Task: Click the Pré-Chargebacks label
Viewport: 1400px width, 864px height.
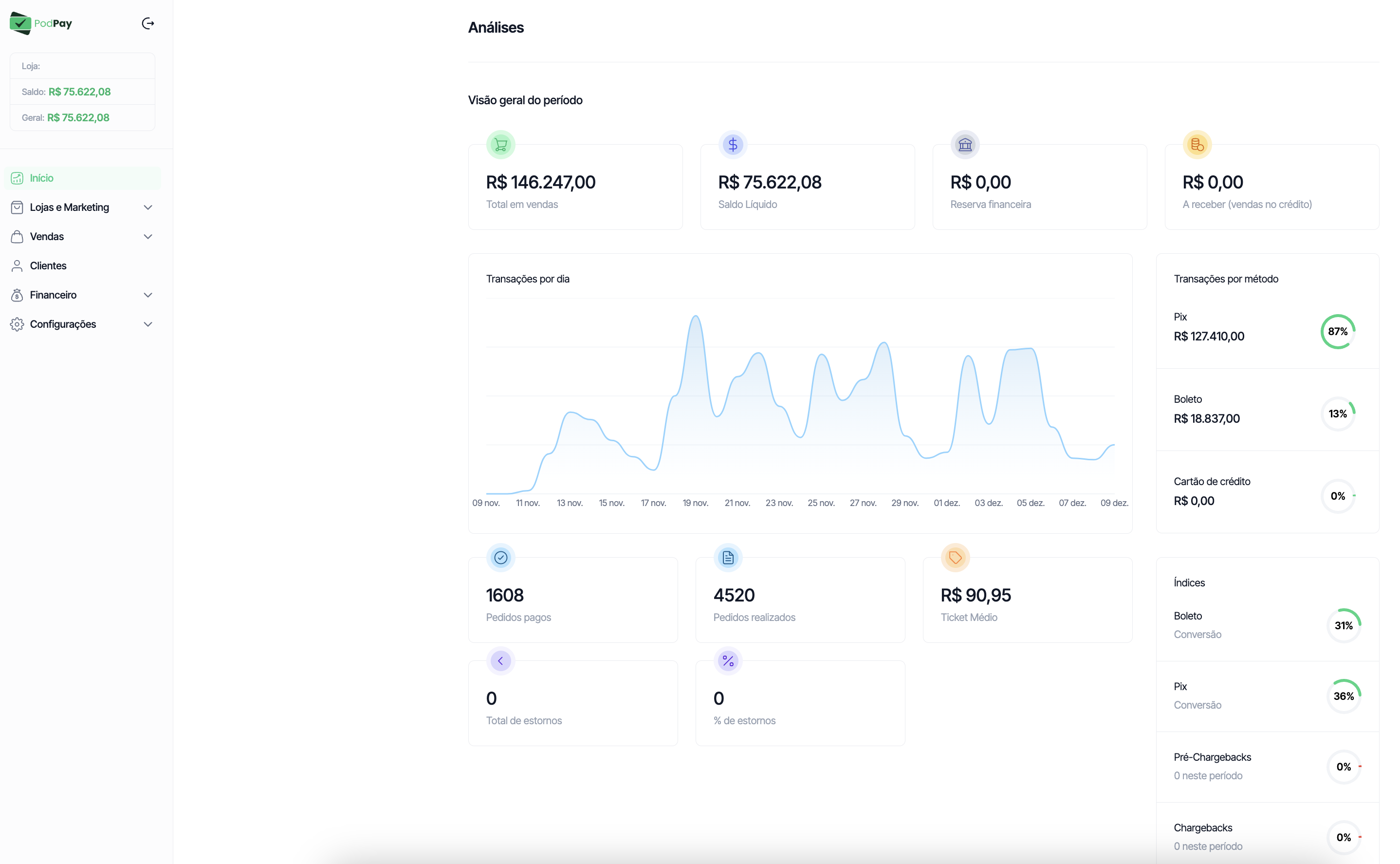Action: click(x=1212, y=757)
